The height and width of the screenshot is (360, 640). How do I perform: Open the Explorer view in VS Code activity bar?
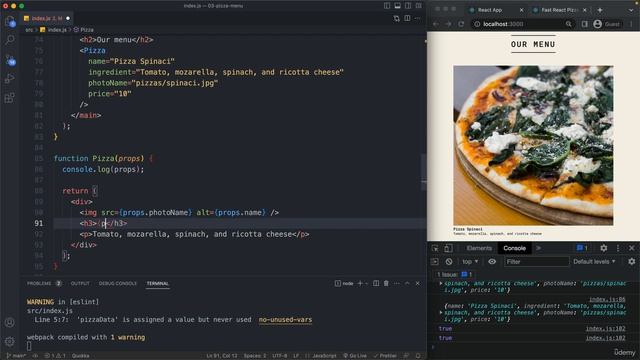click(10, 21)
